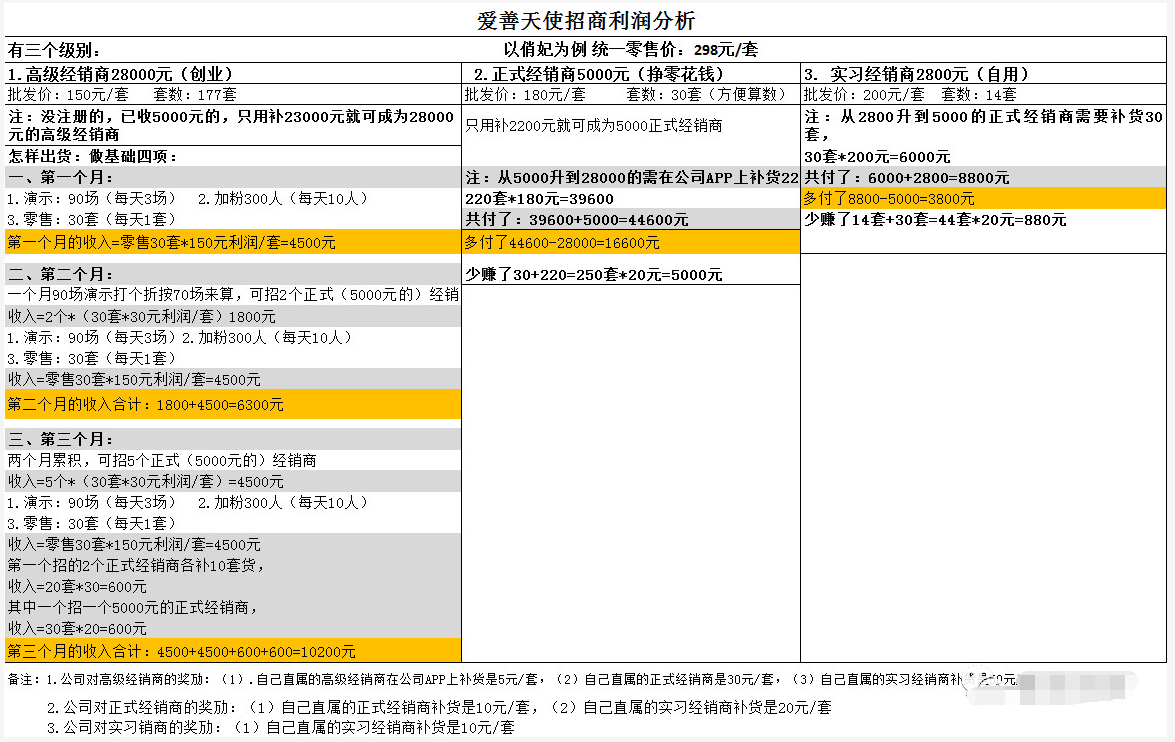
Task: Click the 批发价150元/套 cell
Action: pyautogui.click(x=122, y=95)
